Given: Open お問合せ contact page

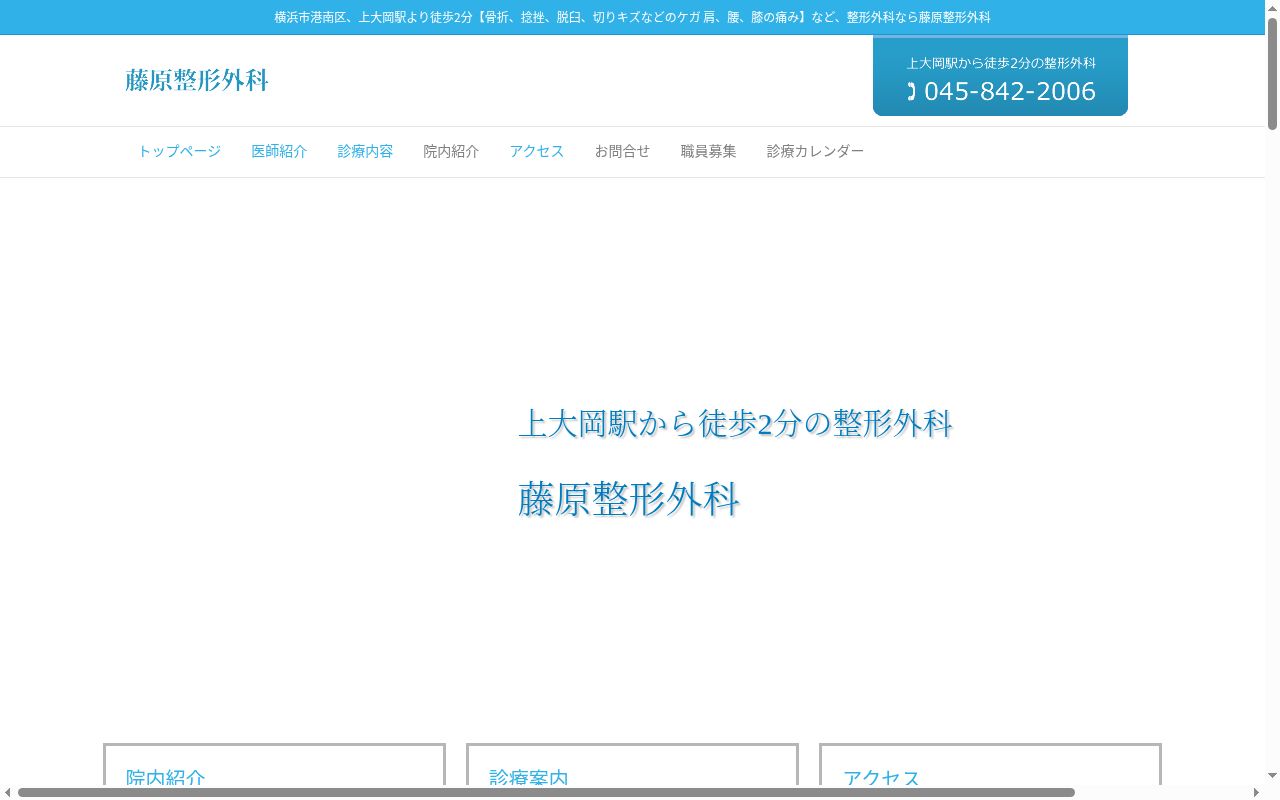Looking at the screenshot, I should click(622, 152).
